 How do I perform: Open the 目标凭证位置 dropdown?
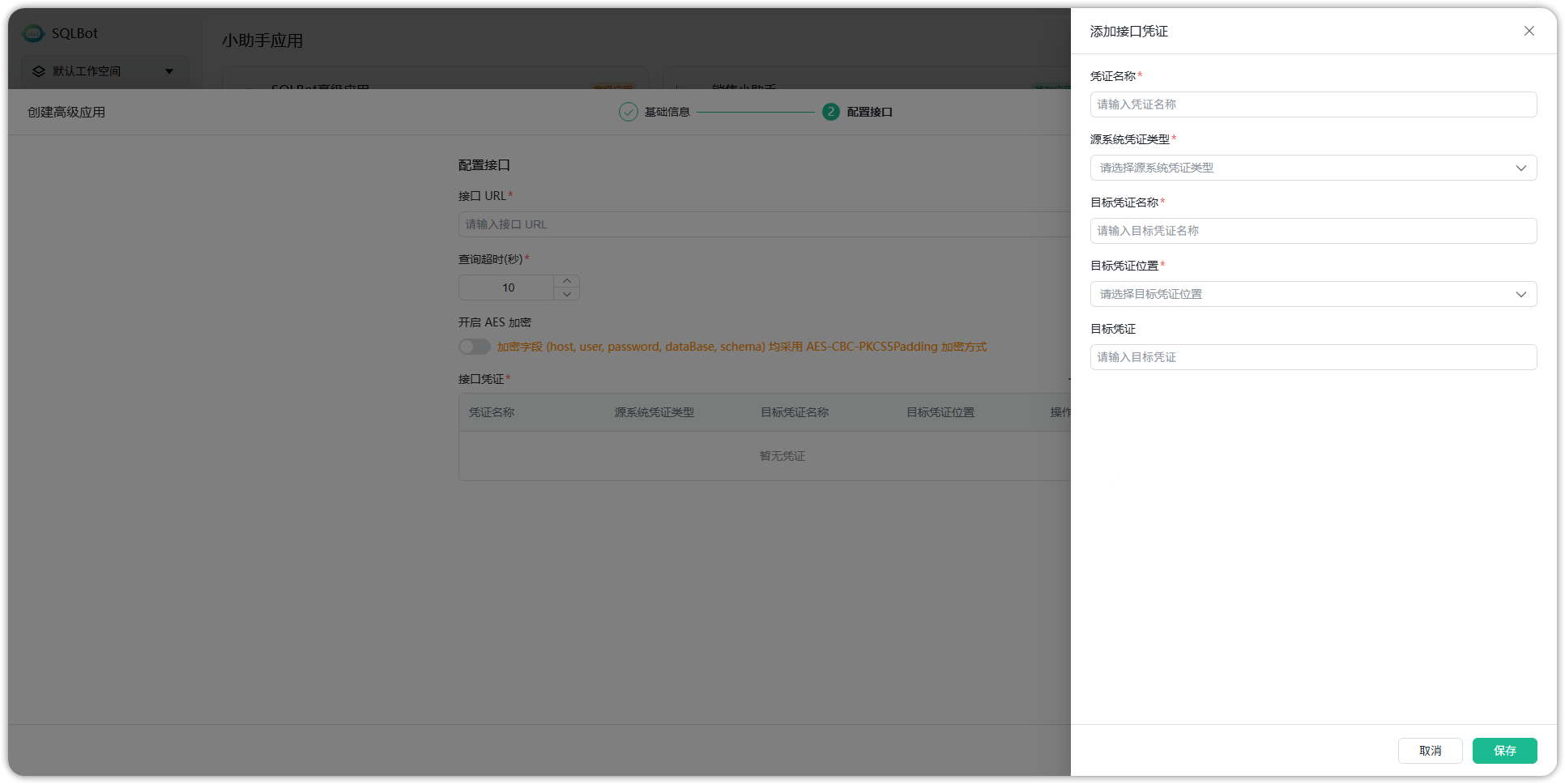tap(1312, 293)
